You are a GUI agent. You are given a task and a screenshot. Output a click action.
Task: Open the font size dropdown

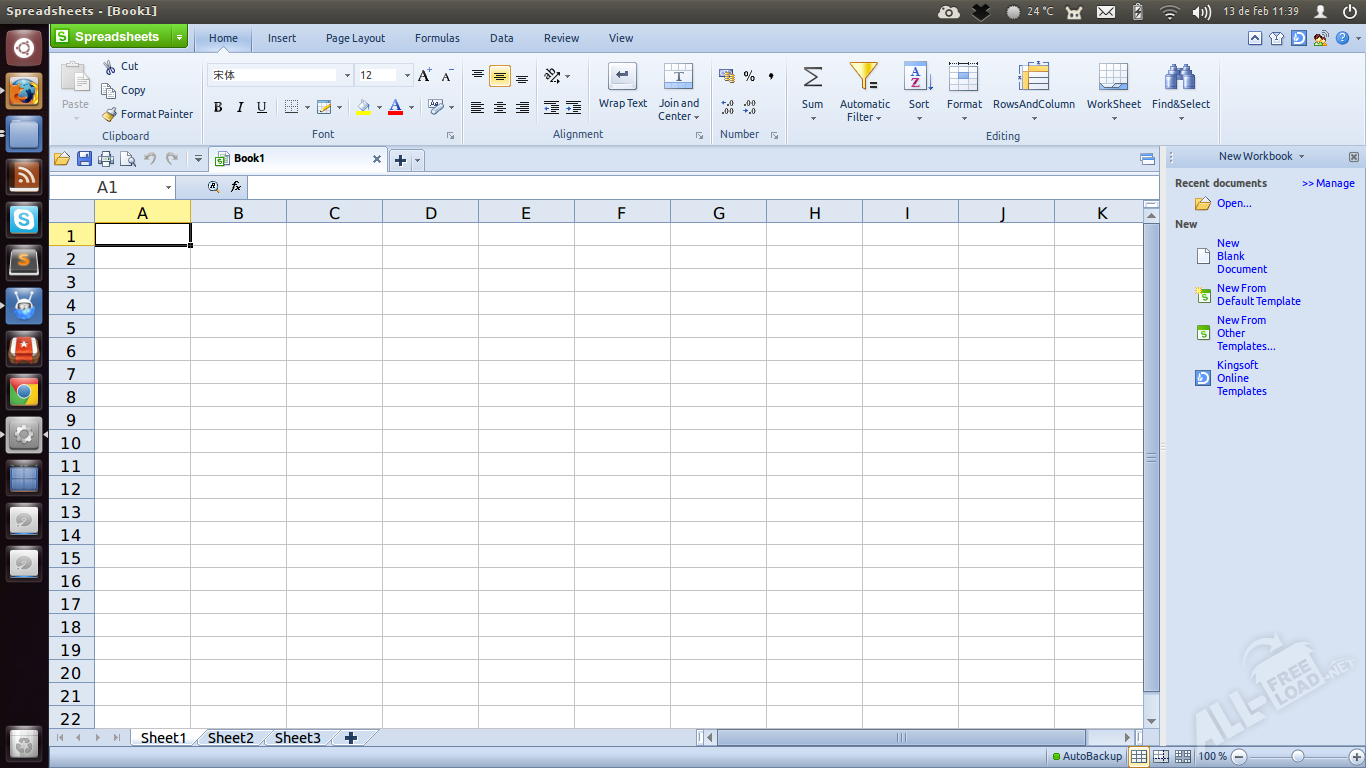(x=407, y=76)
